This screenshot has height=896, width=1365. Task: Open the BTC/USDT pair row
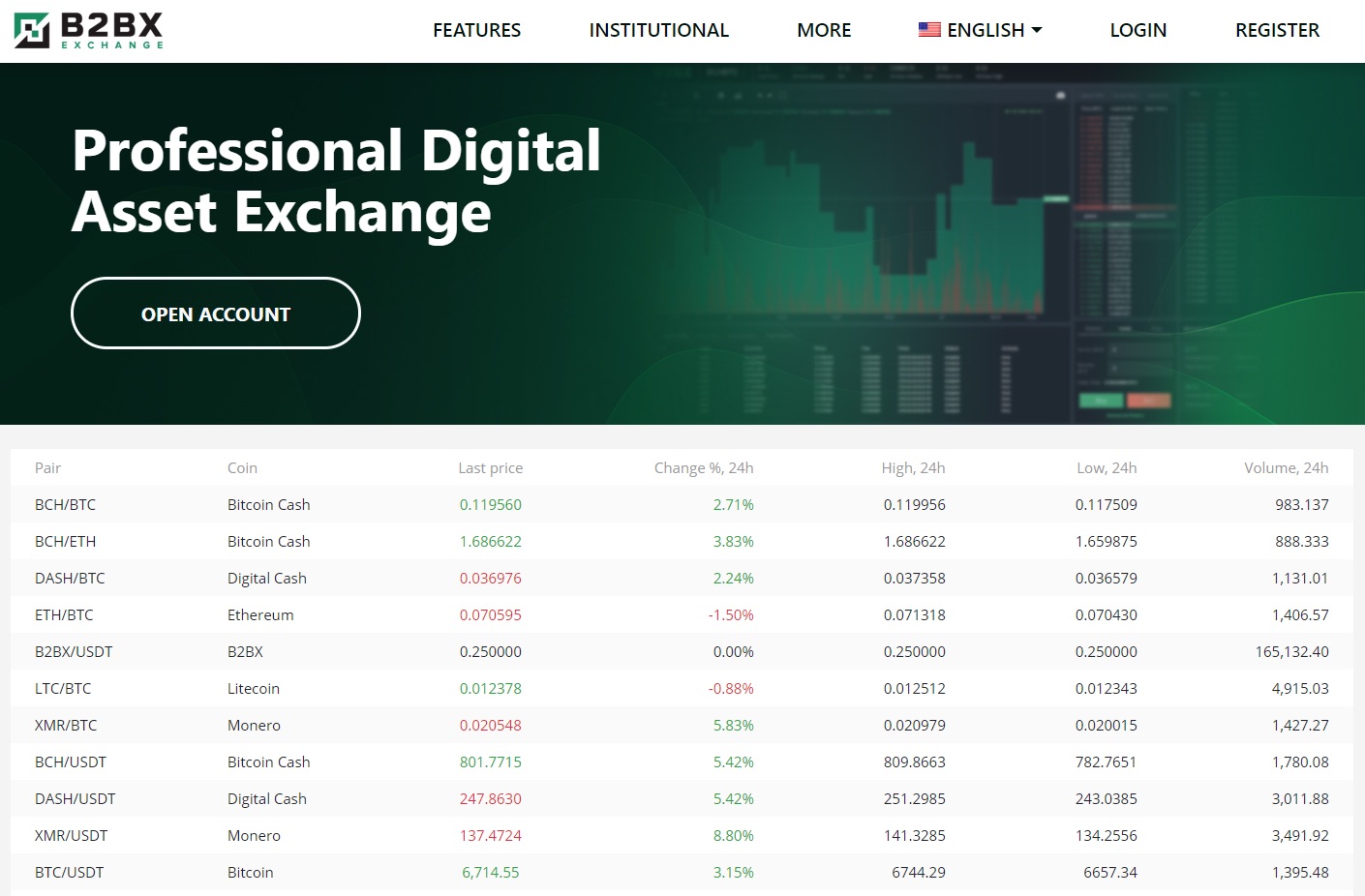69,873
